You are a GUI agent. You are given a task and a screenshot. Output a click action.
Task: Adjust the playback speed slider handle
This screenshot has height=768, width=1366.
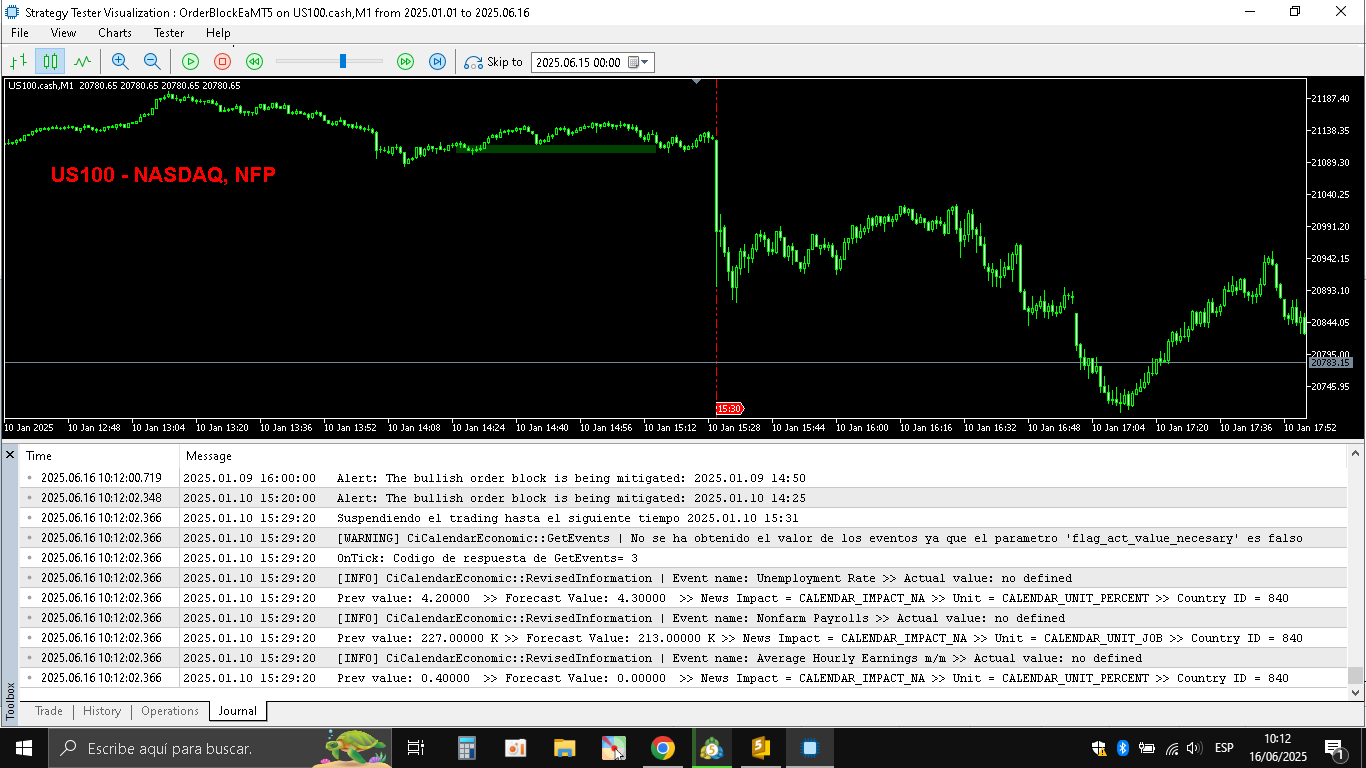343,62
